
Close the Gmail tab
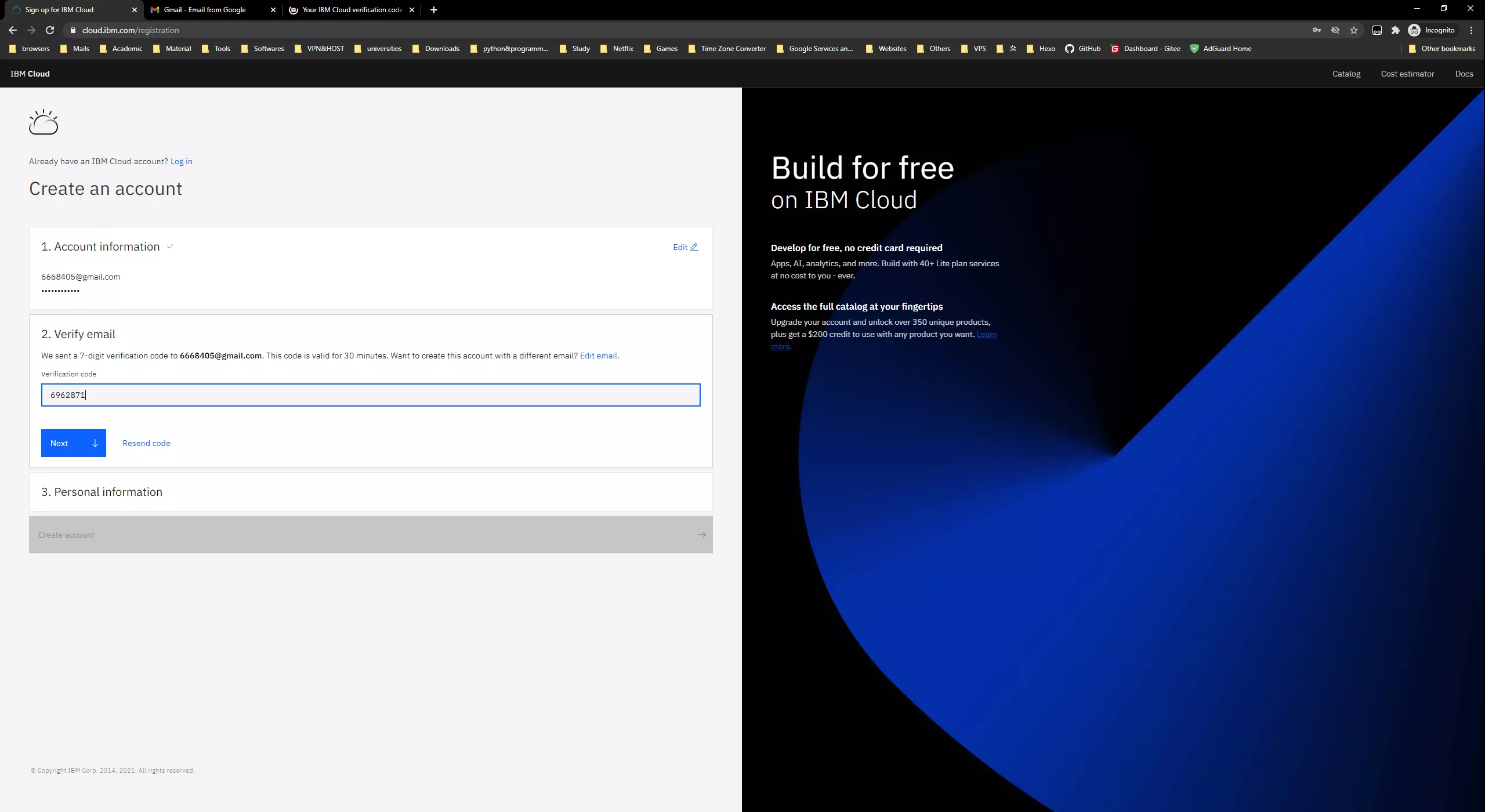point(273,10)
